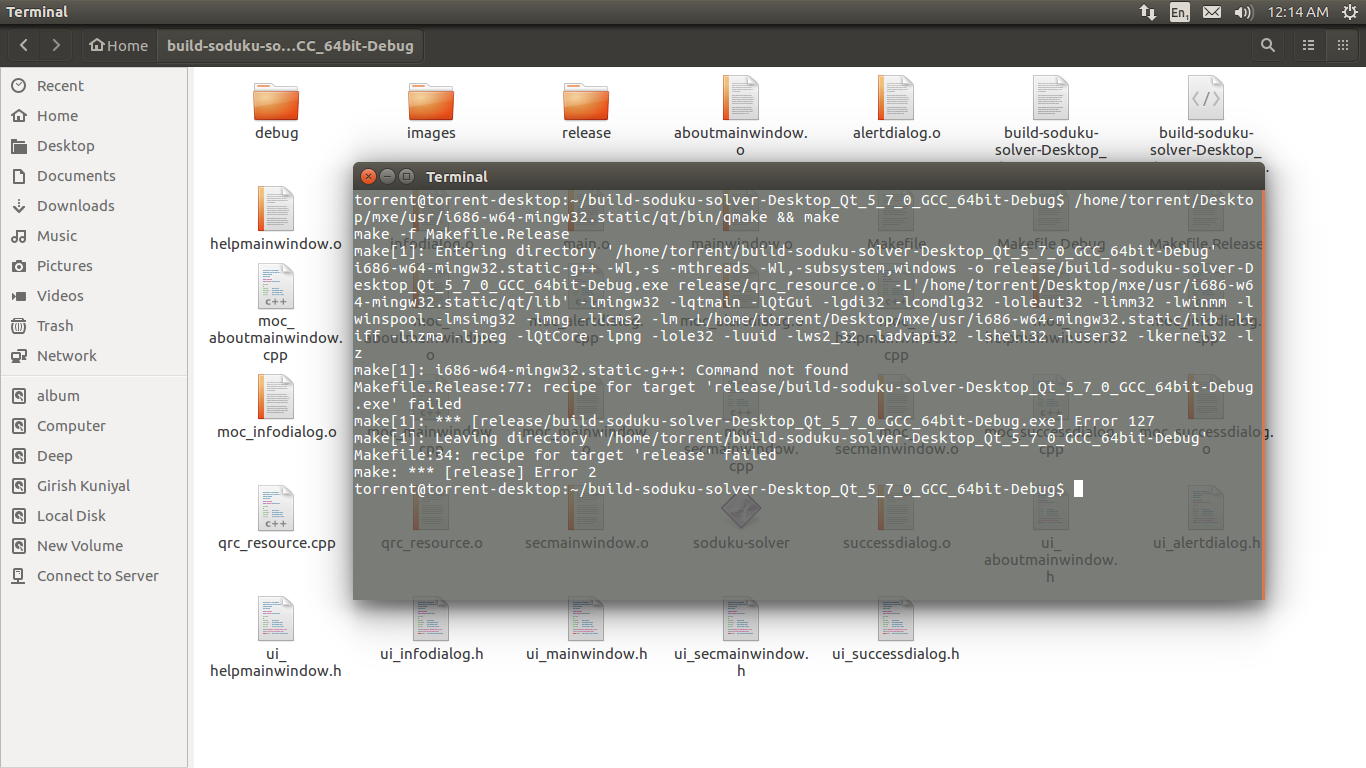Open the mail indicator in top panel
1366x768 pixels.
tap(1212, 12)
